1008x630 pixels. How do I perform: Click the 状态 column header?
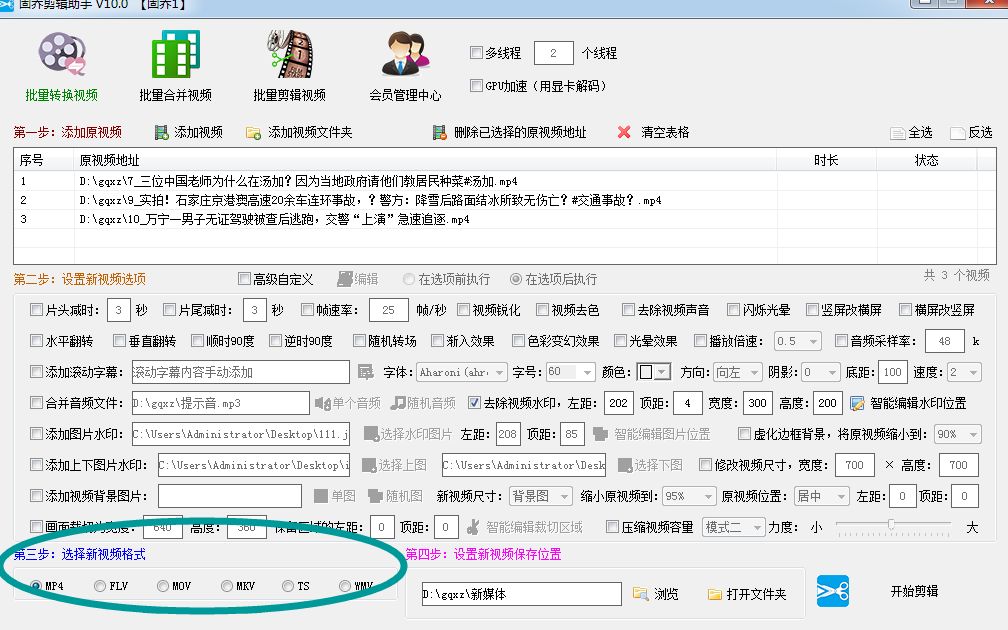[927, 160]
